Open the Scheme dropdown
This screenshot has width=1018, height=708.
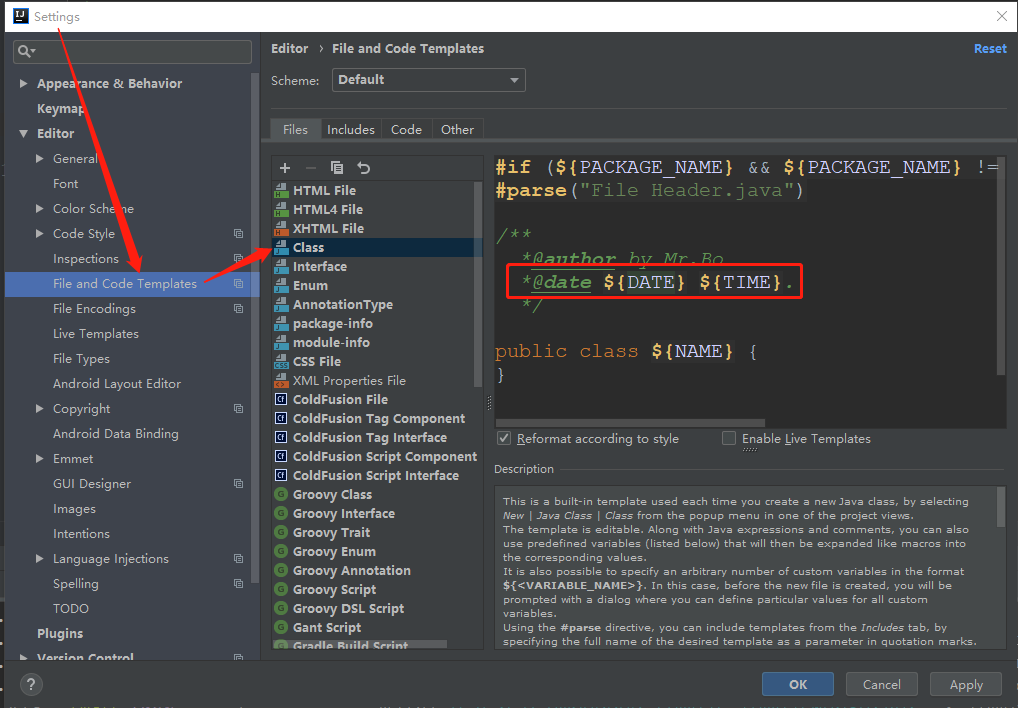point(428,80)
